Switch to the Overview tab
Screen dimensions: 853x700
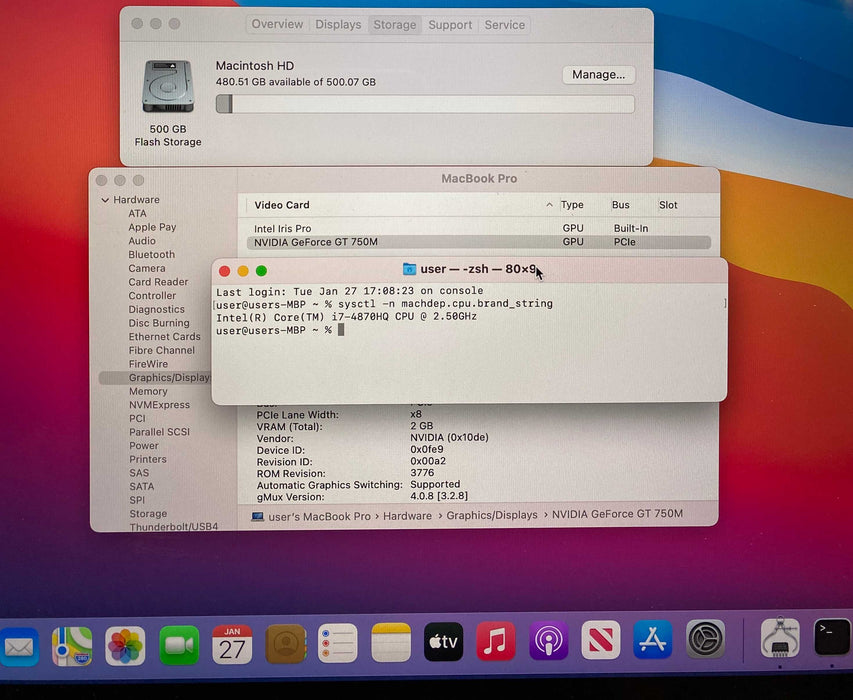coord(277,24)
